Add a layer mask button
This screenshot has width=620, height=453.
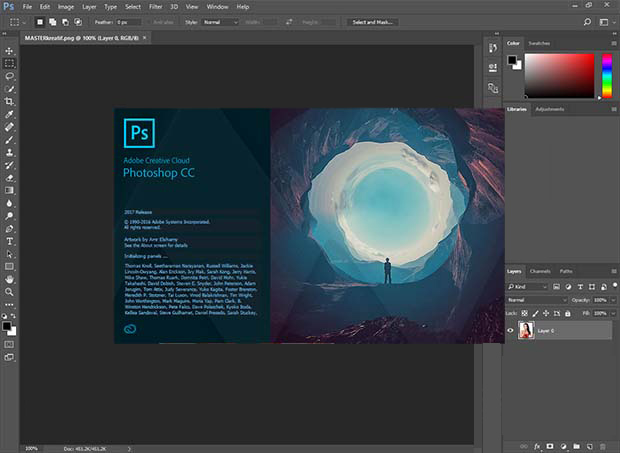[x=550, y=446]
